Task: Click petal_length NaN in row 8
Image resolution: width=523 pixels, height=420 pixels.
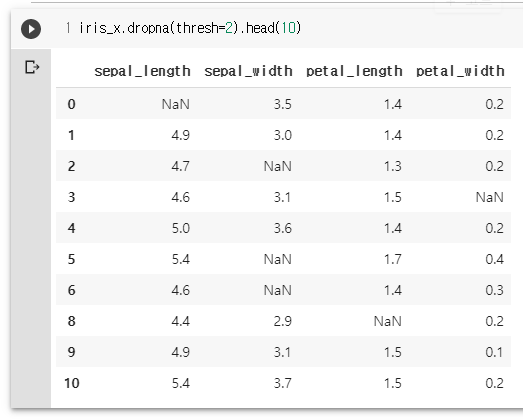Action: click(x=388, y=322)
